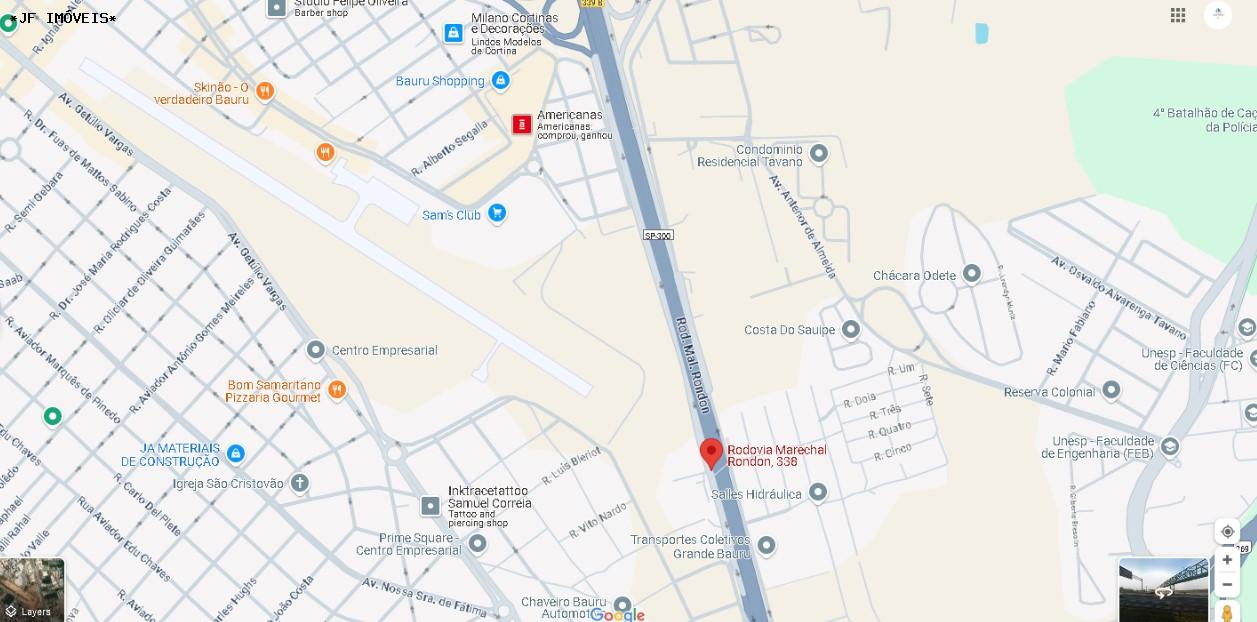
Task: Click the Milano Cortinas e Decorações shop icon
Action: 454,33
